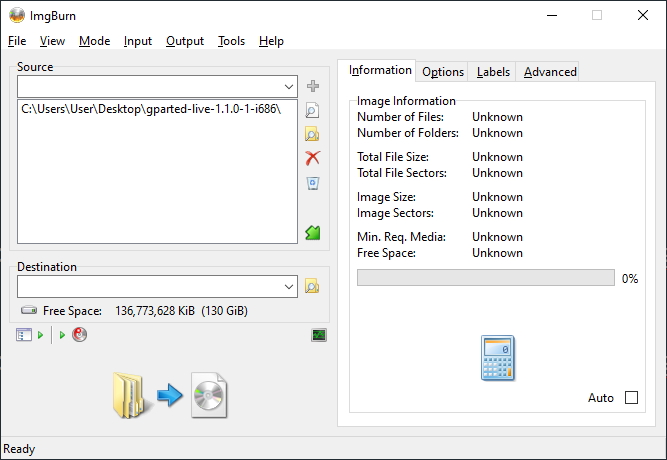Show the log window monitor icon

[x=319, y=335]
